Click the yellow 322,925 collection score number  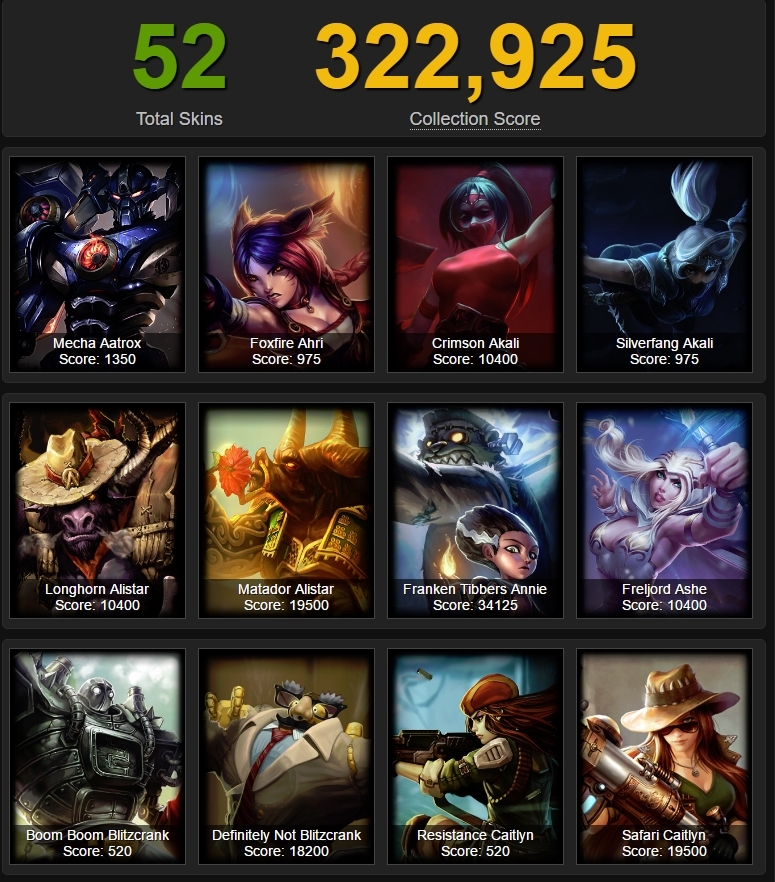[475, 59]
